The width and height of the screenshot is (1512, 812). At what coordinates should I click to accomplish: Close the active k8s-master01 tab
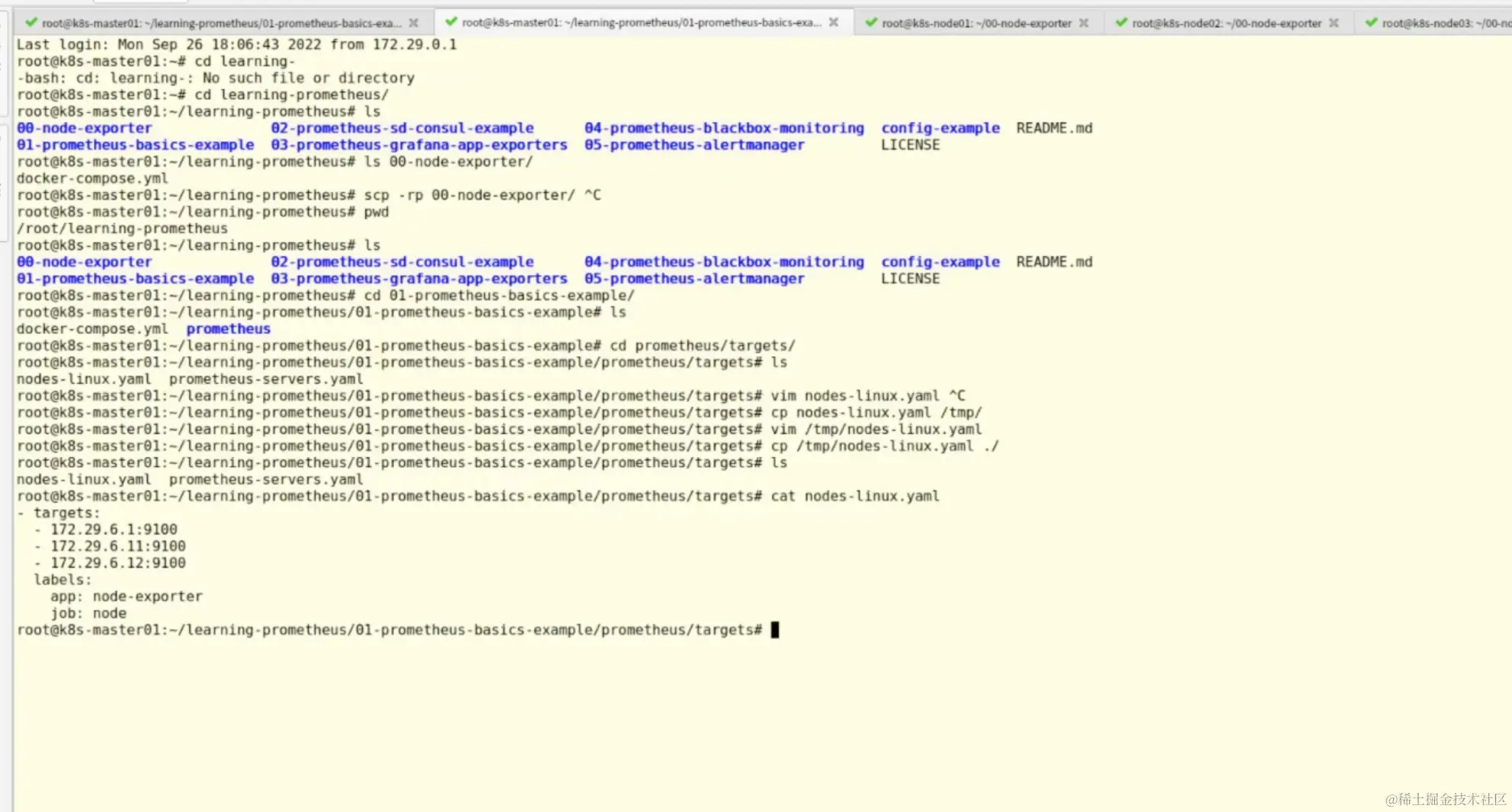(x=834, y=23)
